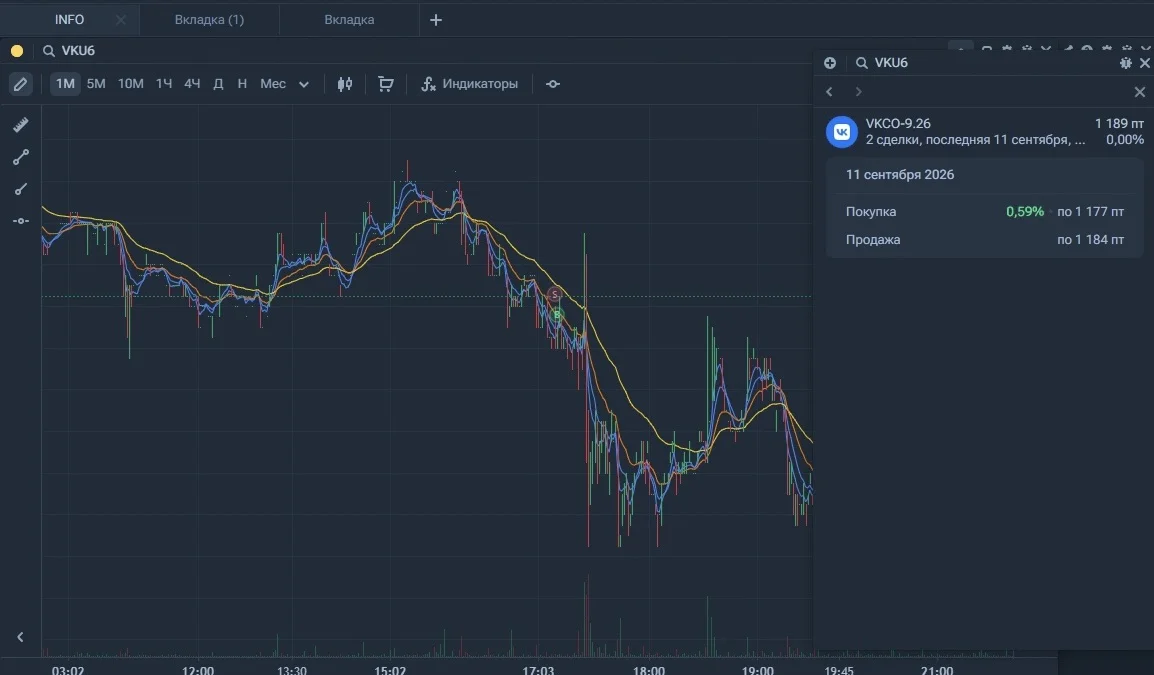The height and width of the screenshot is (675, 1154).
Task: Close the trade details with the lower X
Action: [1139, 91]
